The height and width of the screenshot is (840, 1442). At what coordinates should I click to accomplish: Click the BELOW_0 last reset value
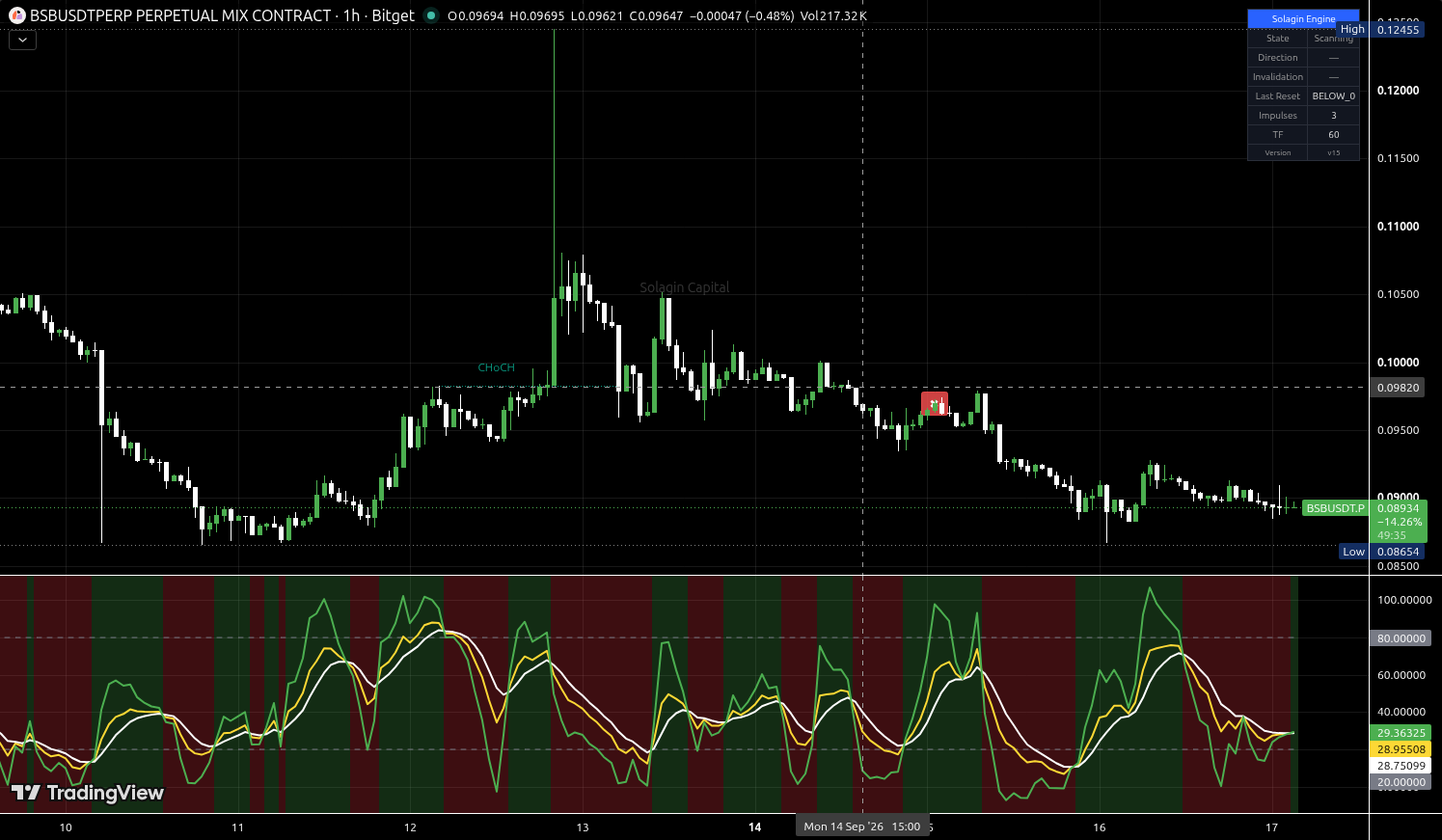pyautogui.click(x=1334, y=96)
